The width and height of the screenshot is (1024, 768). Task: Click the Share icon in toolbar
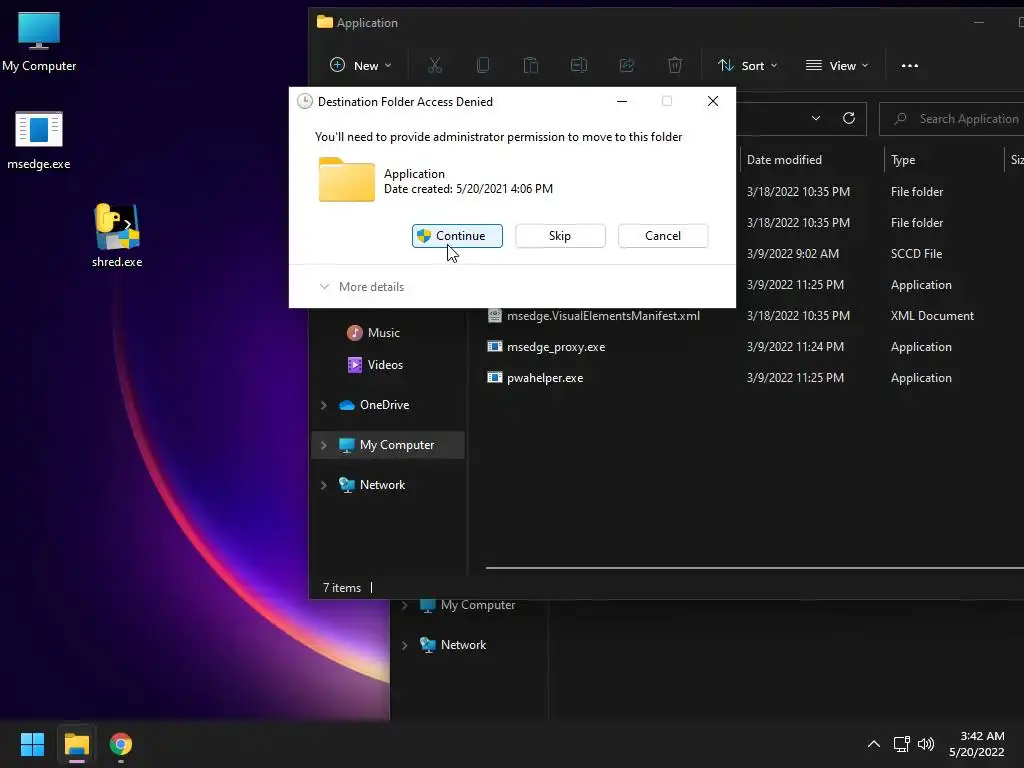tap(627, 65)
